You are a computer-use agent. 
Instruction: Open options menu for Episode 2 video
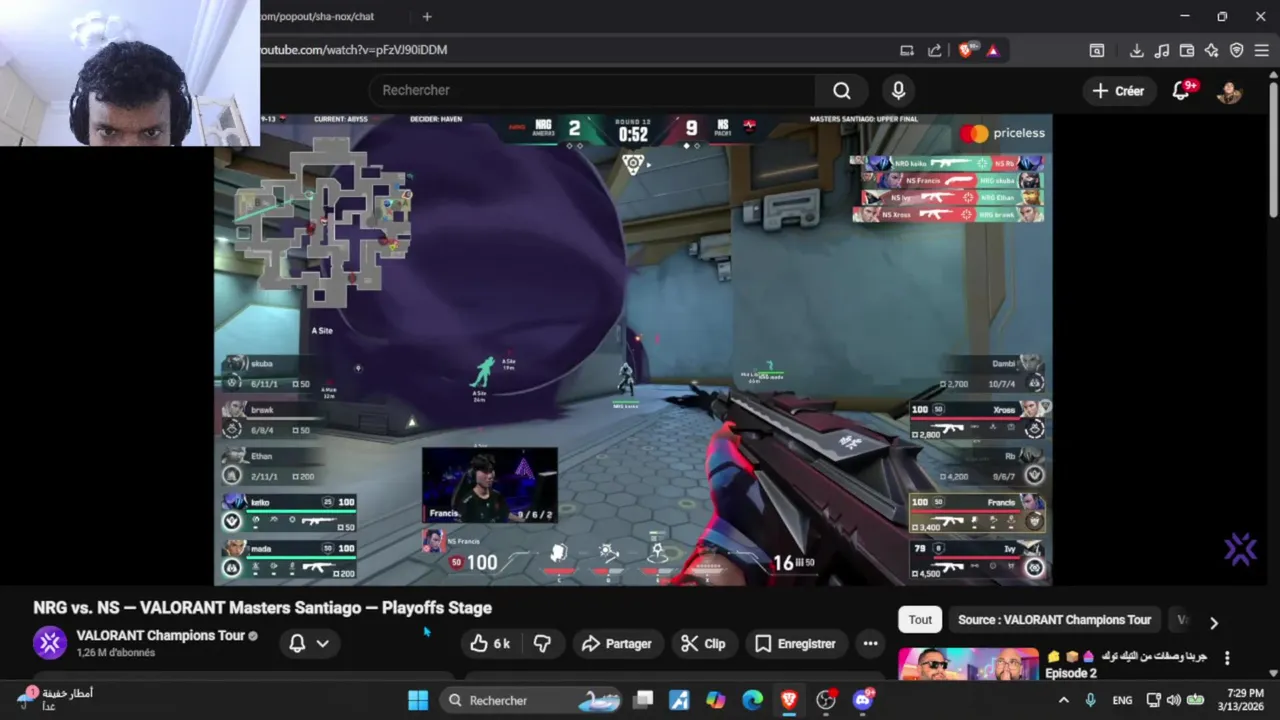(x=1227, y=658)
